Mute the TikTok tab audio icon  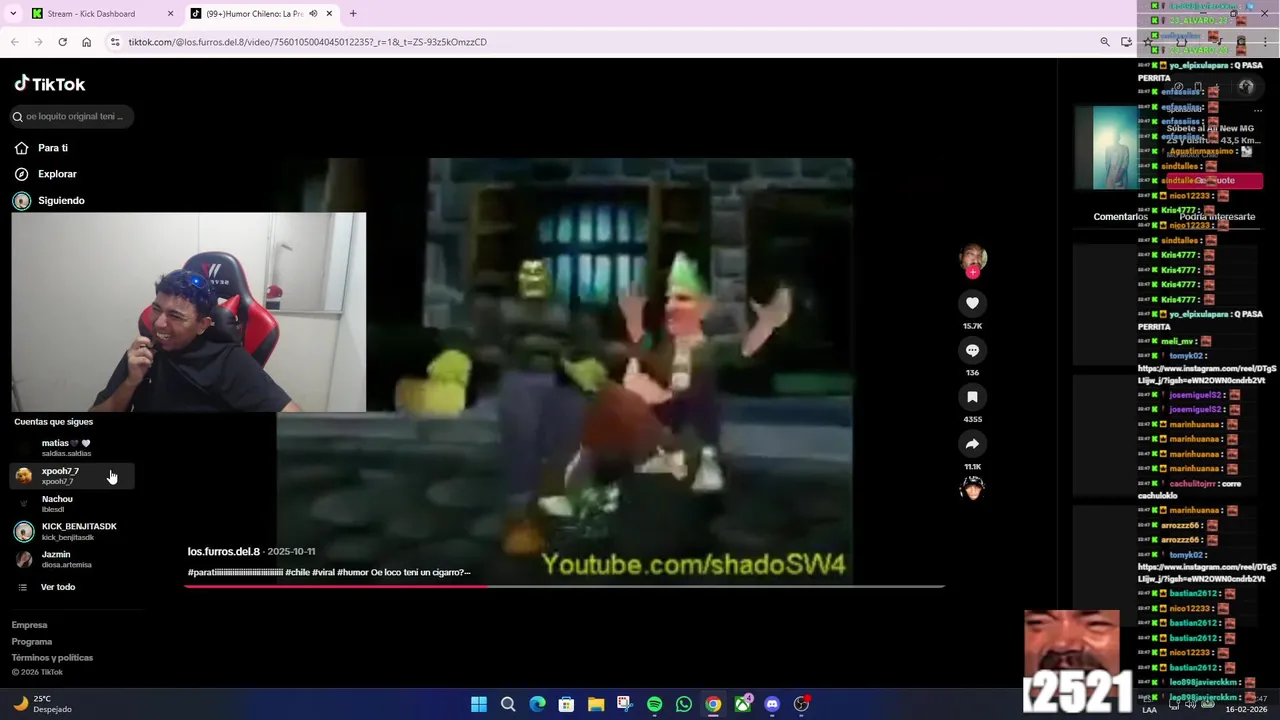[x=313, y=13]
